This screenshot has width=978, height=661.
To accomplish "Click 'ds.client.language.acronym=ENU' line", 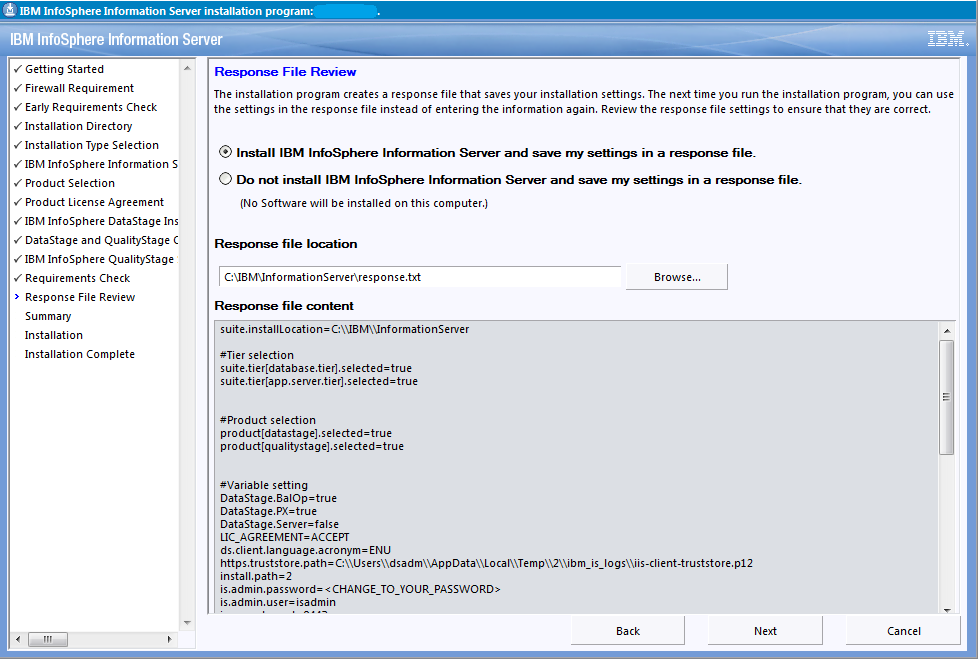I will (305, 550).
